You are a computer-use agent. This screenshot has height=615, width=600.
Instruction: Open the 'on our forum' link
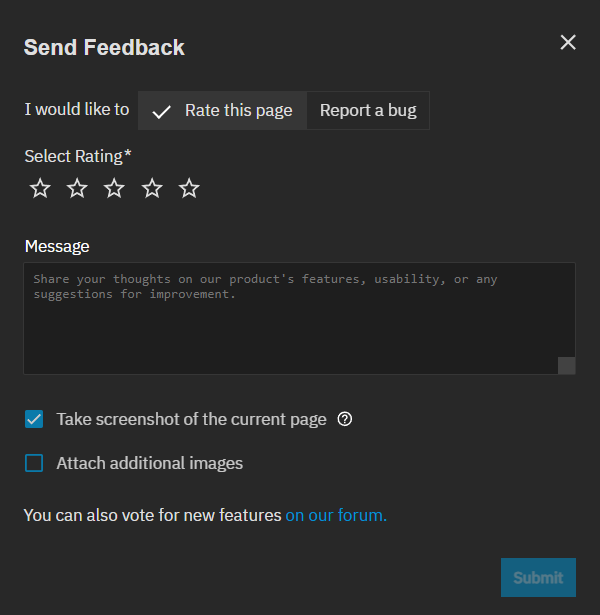(x=336, y=516)
